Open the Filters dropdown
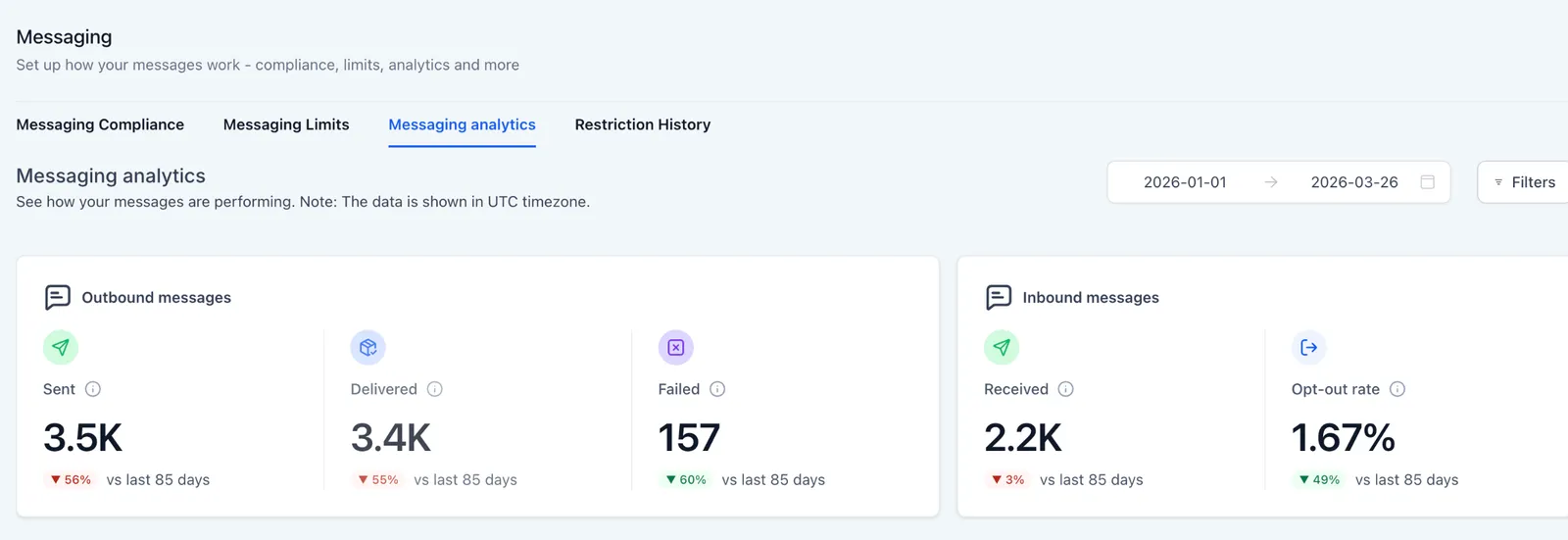Image resolution: width=1568 pixels, height=540 pixels. 1524,182
